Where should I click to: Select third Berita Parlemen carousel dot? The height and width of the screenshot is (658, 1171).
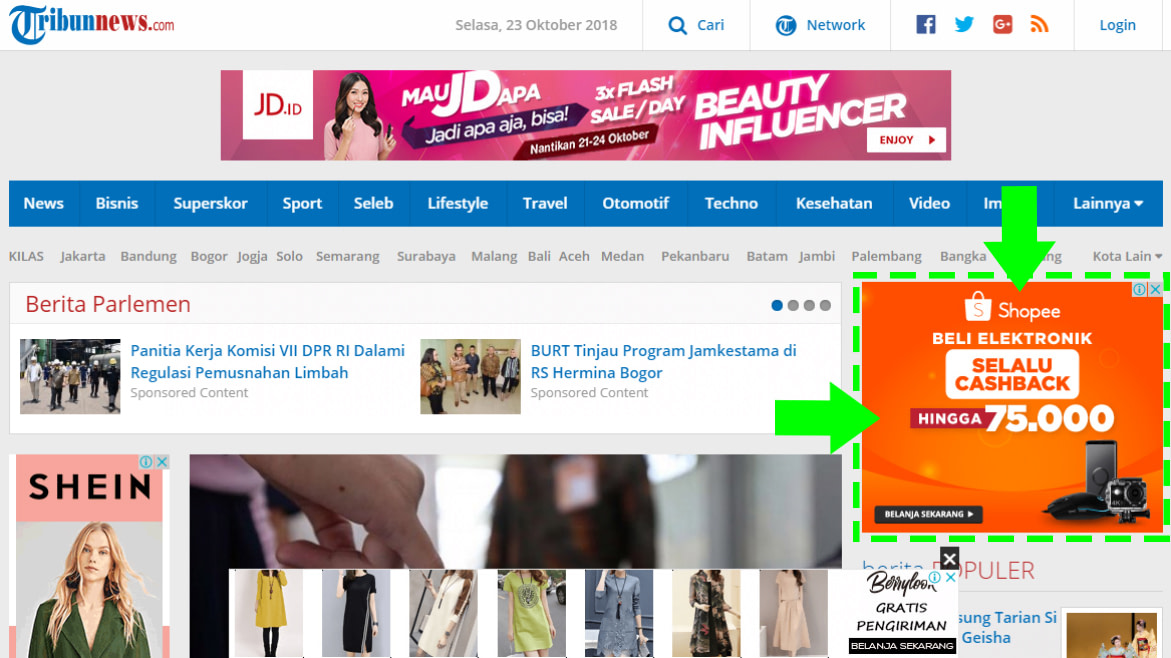(x=809, y=305)
